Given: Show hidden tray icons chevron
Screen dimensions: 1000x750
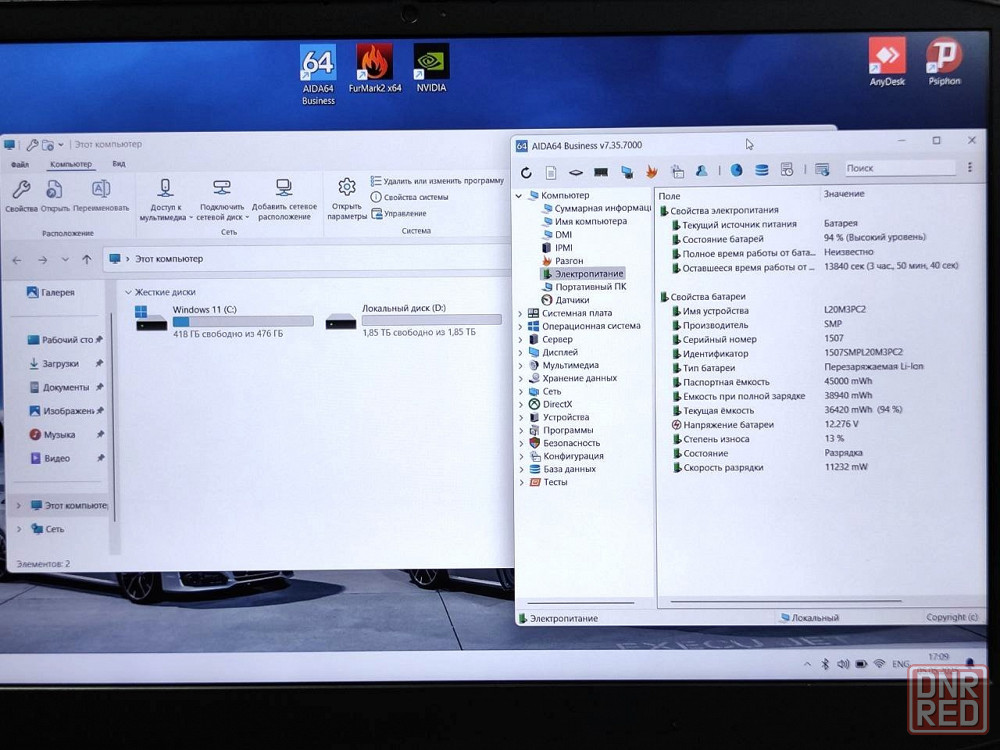Looking at the screenshot, I should (807, 664).
